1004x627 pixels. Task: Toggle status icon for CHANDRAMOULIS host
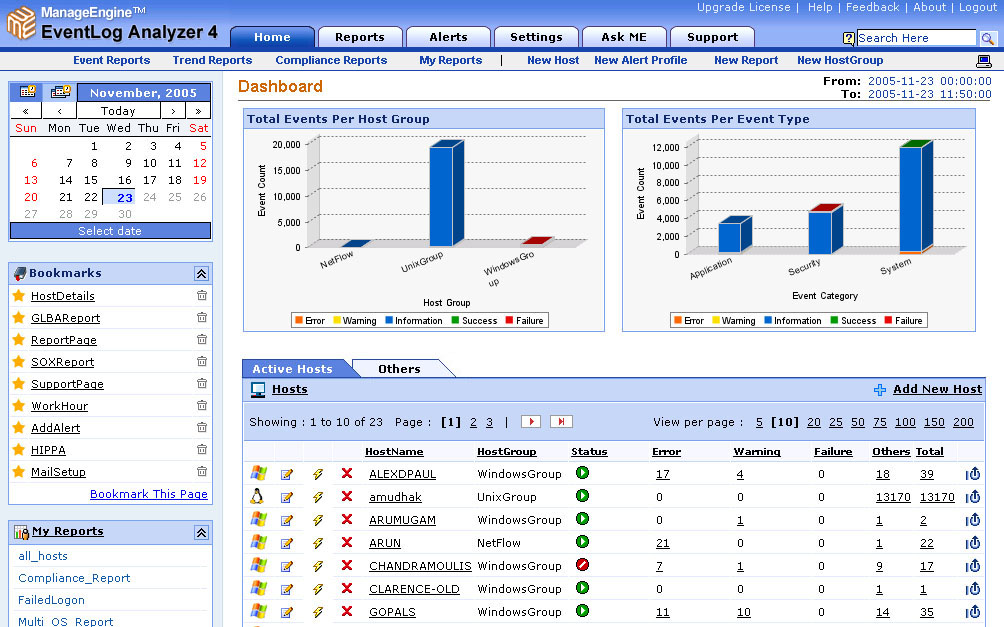[582, 565]
